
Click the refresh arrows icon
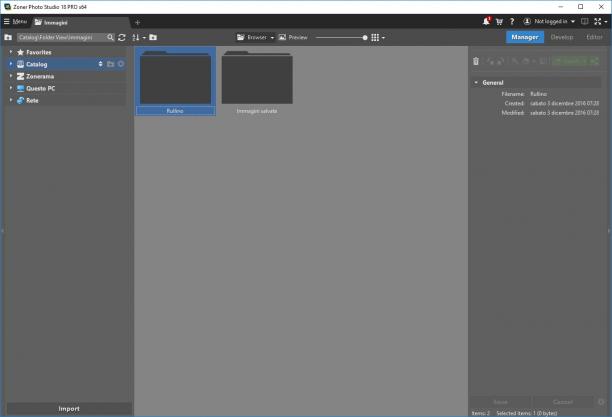pos(122,37)
